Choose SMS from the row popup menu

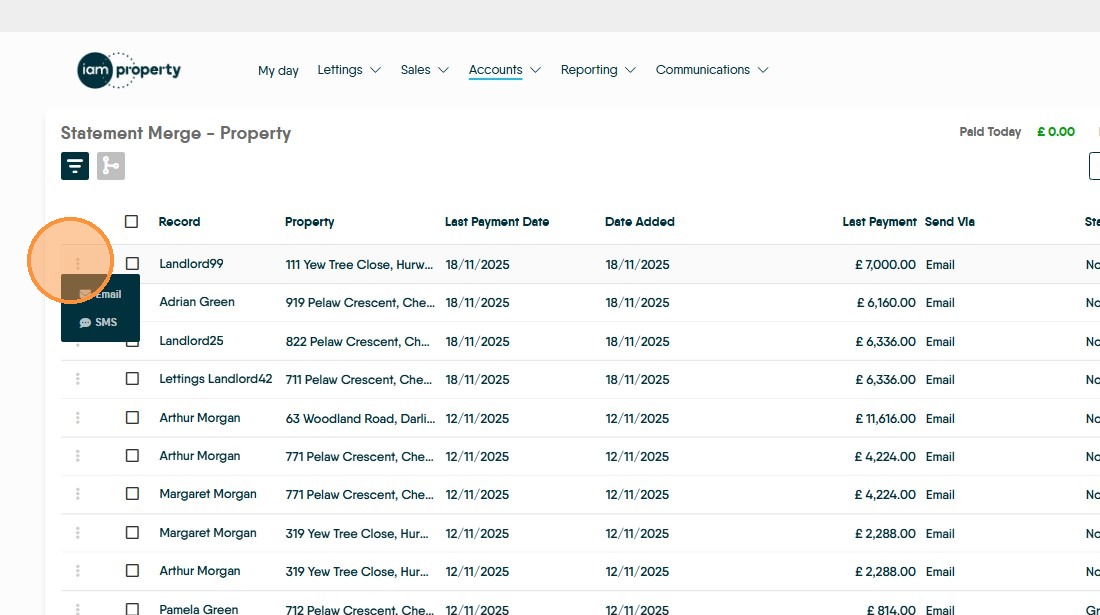coord(99,322)
